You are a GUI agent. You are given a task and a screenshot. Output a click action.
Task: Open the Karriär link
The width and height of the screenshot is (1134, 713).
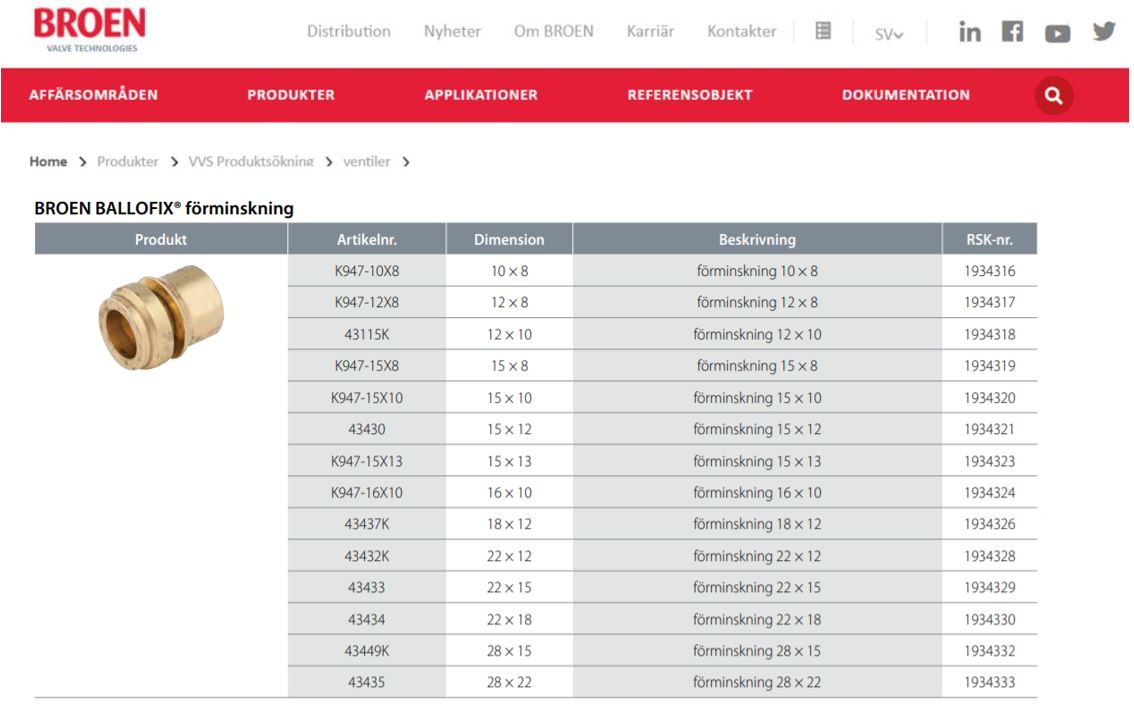click(x=650, y=31)
